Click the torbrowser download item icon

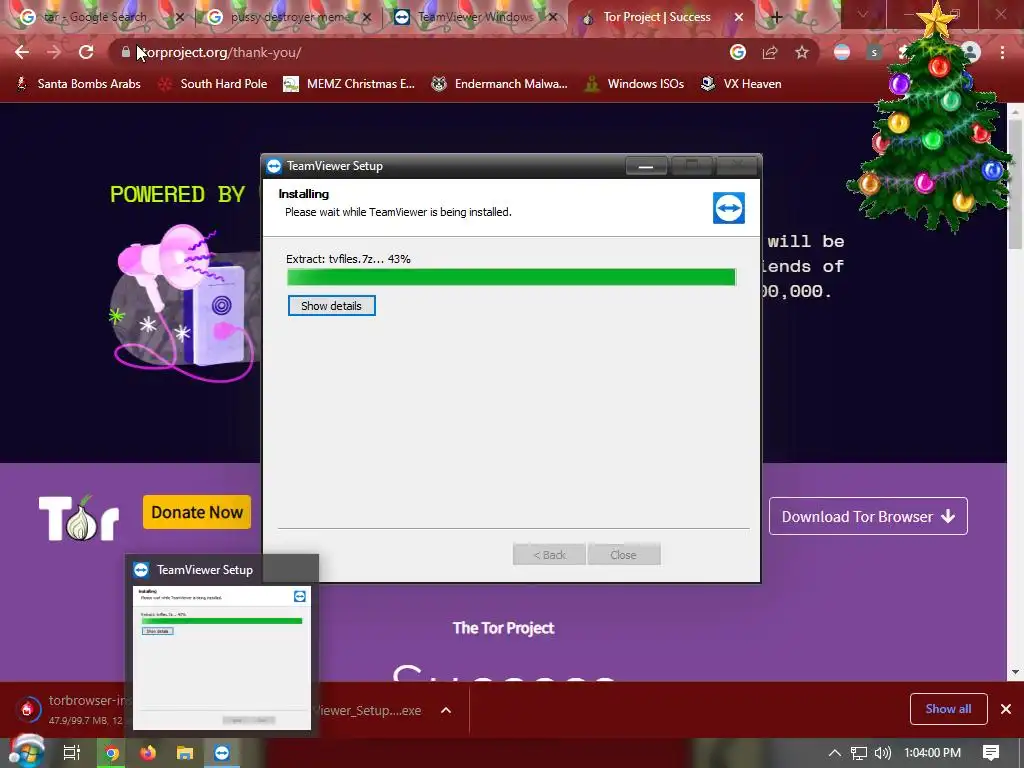(27, 709)
